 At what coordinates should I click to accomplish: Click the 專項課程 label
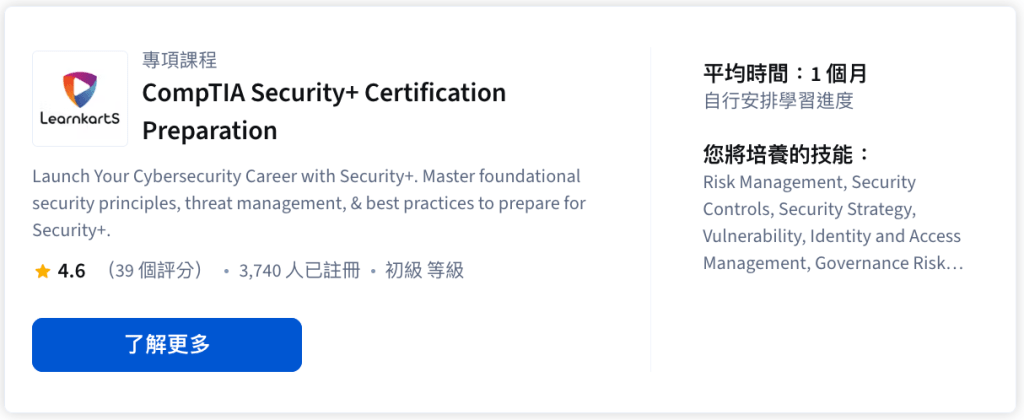point(180,60)
